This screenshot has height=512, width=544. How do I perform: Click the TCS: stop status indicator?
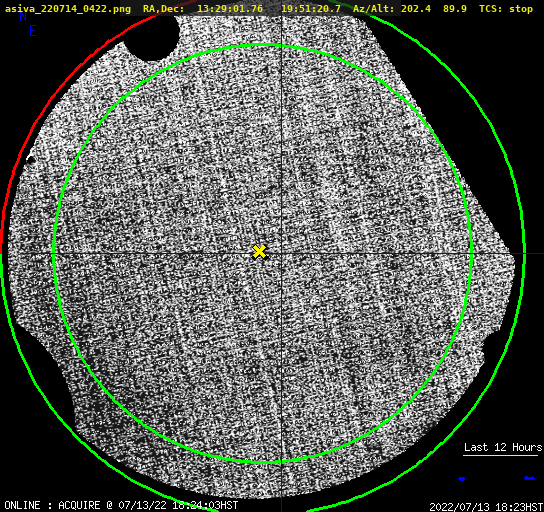click(506, 9)
